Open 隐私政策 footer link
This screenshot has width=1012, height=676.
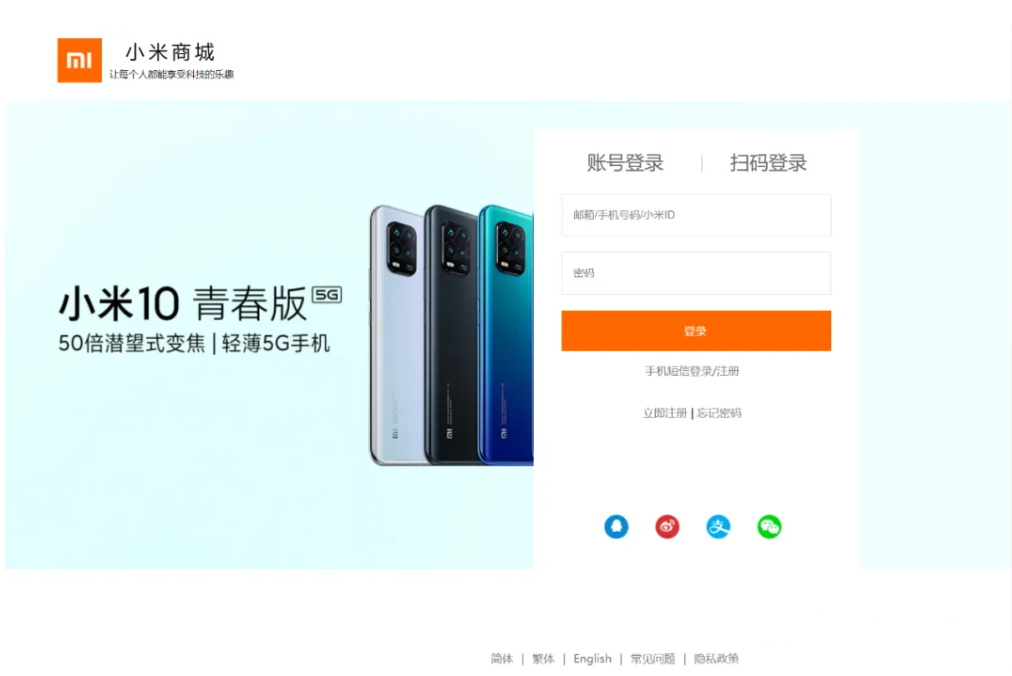tap(716, 659)
